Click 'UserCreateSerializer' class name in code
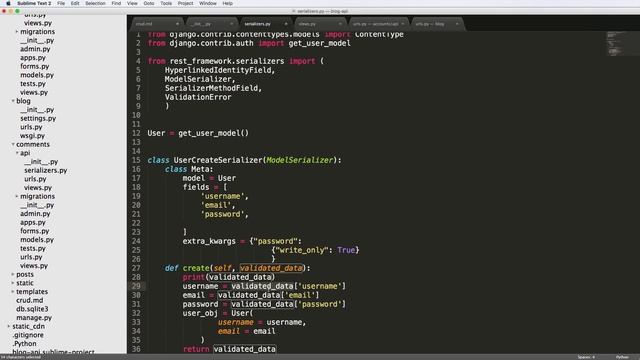This screenshot has height=360, width=640. pyautogui.click(x=218, y=160)
